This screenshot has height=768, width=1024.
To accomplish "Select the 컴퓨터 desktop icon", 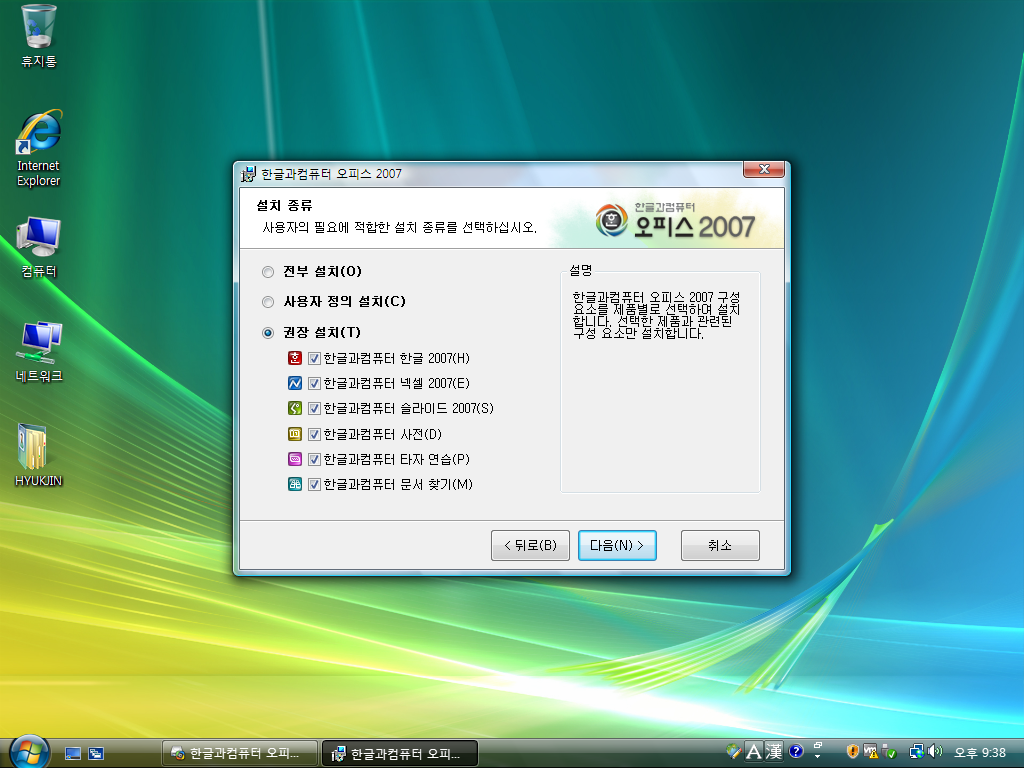I will [39, 247].
